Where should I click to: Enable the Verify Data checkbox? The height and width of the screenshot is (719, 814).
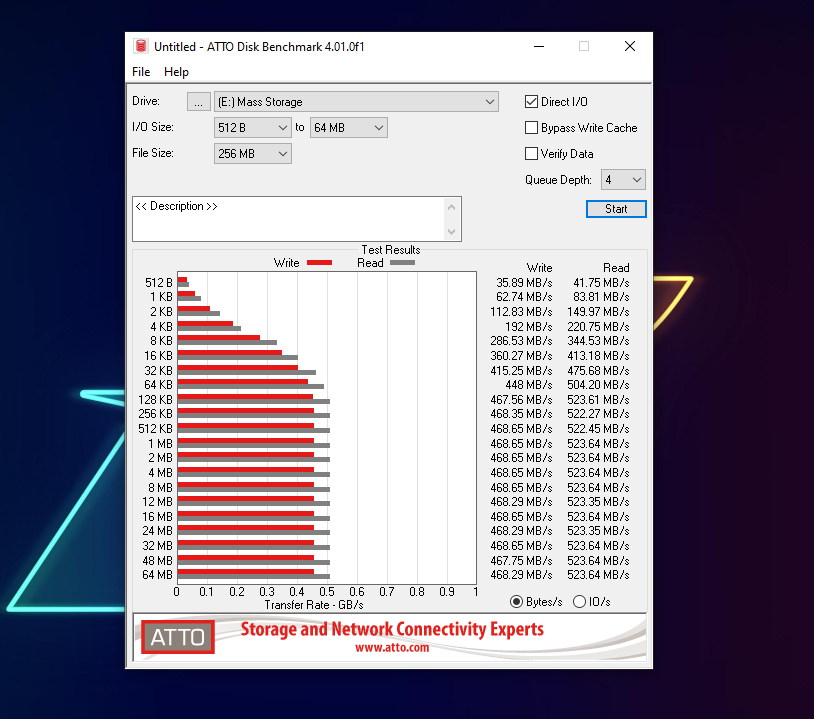tap(531, 154)
